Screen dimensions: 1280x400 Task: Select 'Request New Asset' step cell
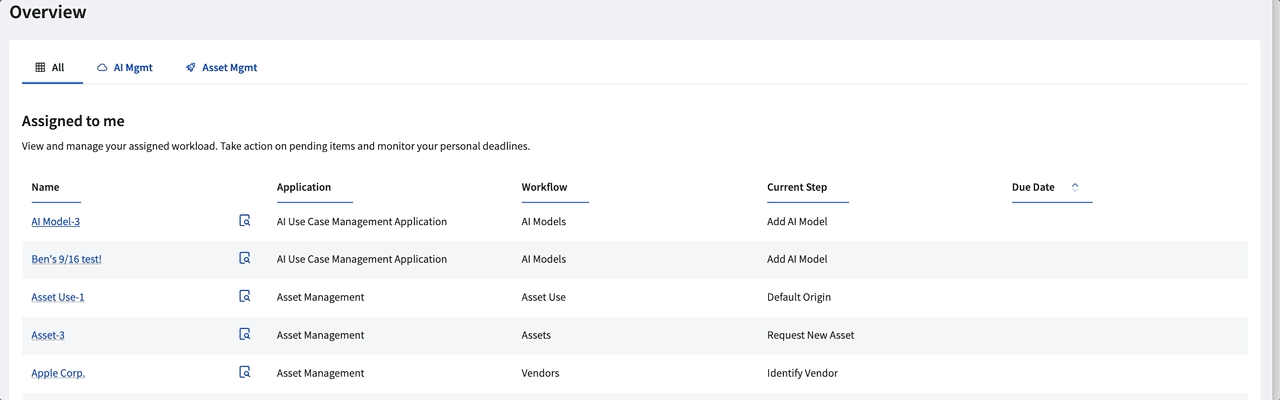click(x=811, y=335)
